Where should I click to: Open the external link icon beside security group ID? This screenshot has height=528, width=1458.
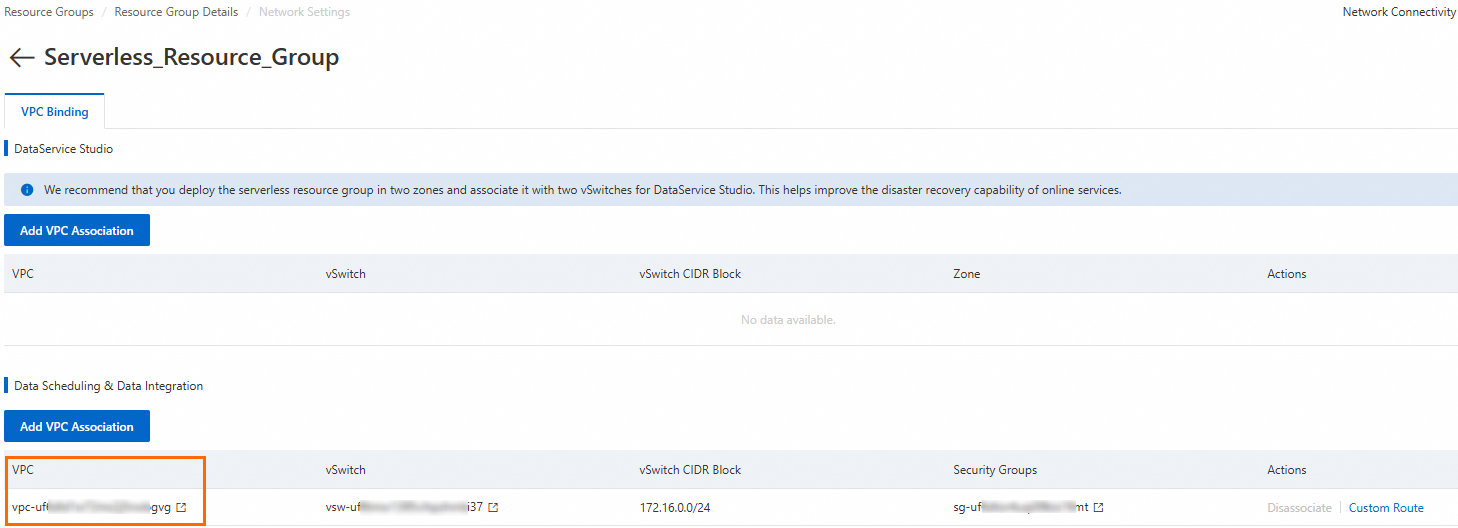1099,508
